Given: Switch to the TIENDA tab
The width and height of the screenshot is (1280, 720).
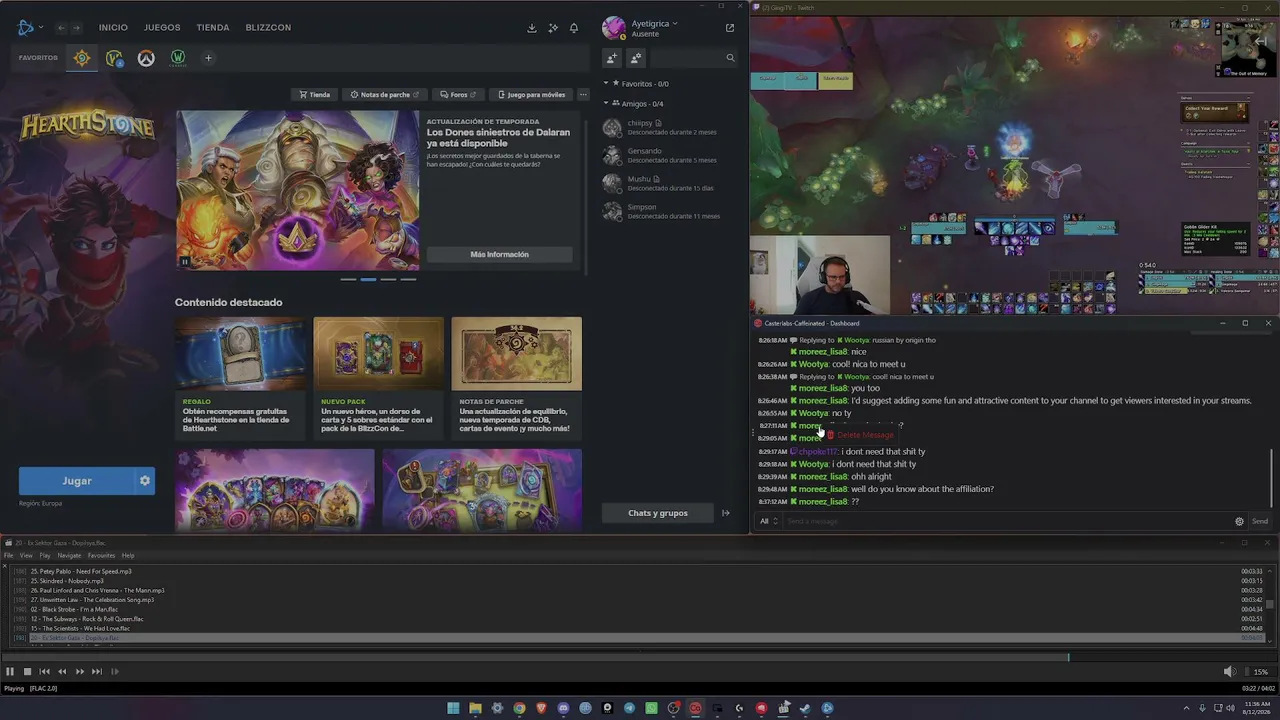Looking at the screenshot, I should tap(213, 28).
